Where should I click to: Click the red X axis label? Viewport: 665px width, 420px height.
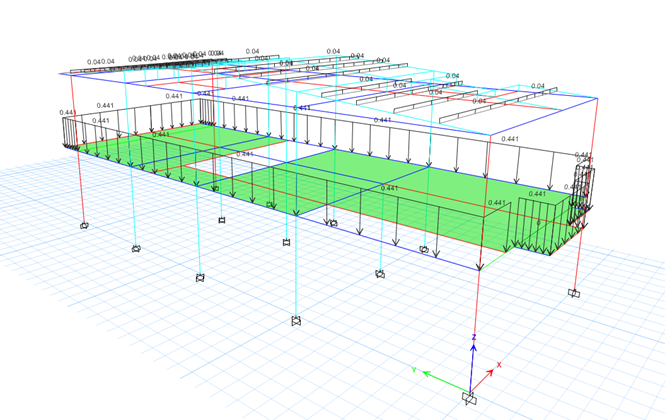(499, 365)
